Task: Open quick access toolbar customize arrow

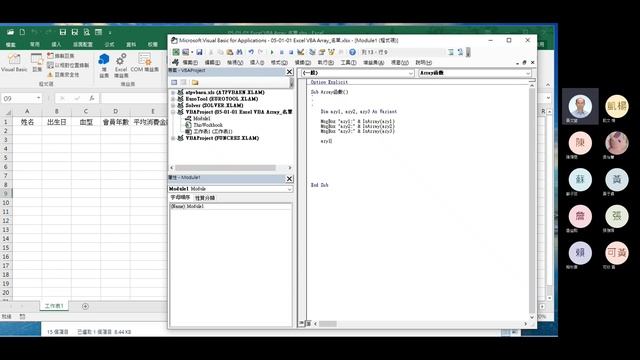Action: [110, 32]
